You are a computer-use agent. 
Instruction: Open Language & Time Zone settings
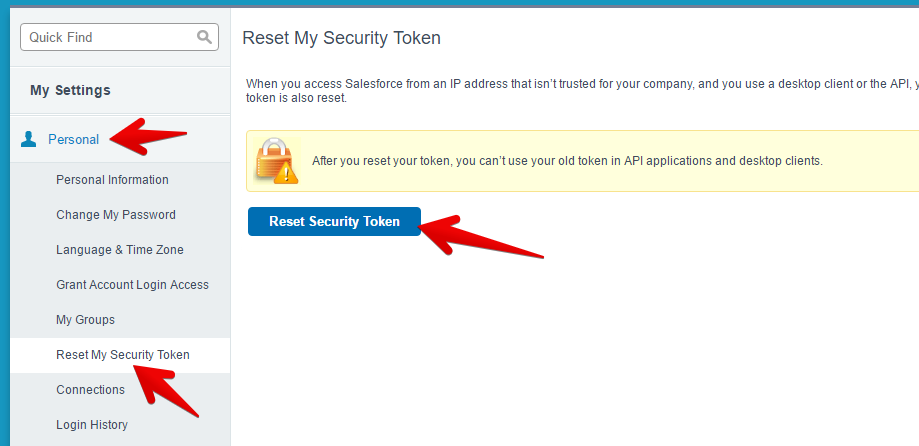(x=120, y=250)
